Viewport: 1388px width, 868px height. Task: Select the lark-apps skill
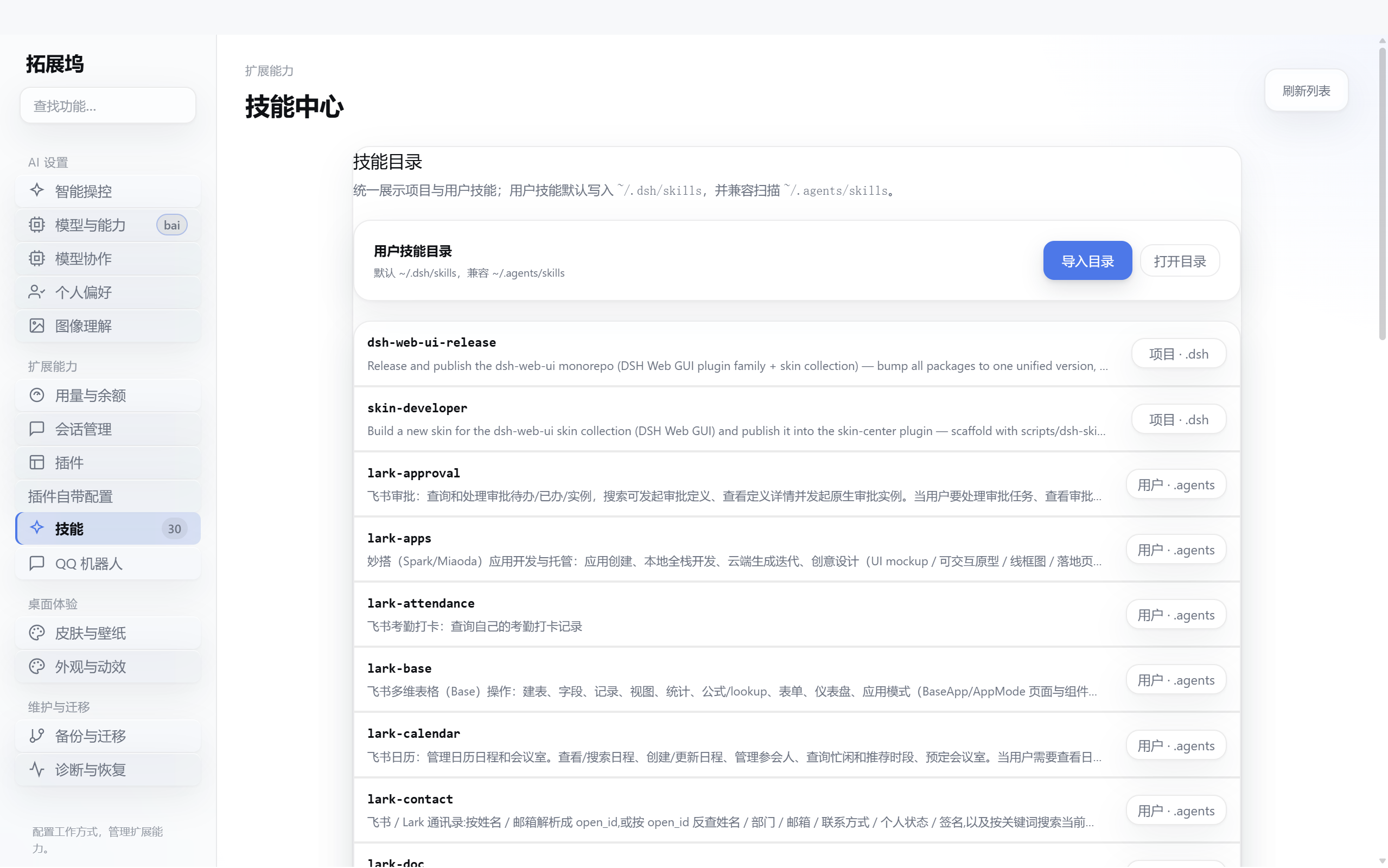(x=797, y=550)
